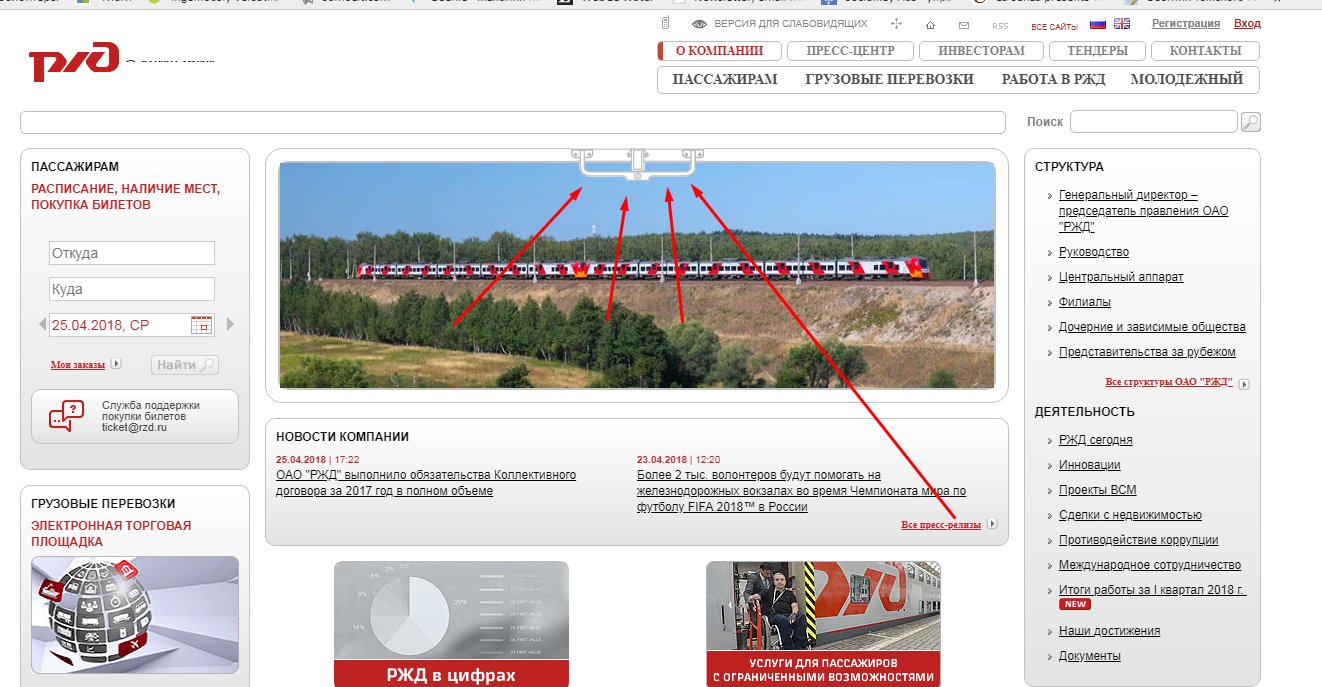This screenshot has width=1322, height=687.
Task: Click arrow next to Все структуры ОАО РЖД
Action: [x=1244, y=383]
